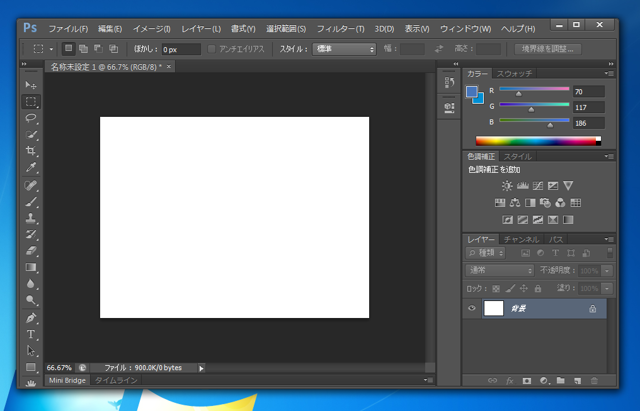This screenshot has height=411, width=640.
Task: Add a Channel Mixer adjustment
Action: [560, 202]
